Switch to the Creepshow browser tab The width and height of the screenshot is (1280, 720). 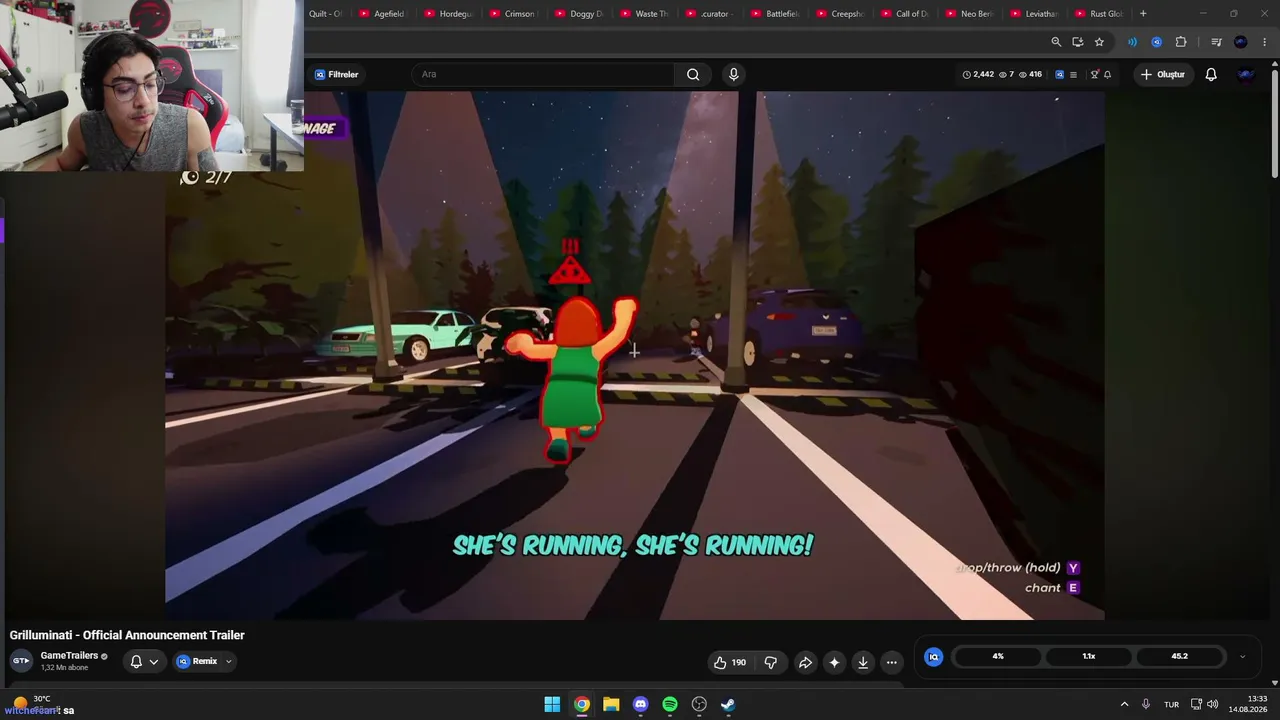(839, 14)
